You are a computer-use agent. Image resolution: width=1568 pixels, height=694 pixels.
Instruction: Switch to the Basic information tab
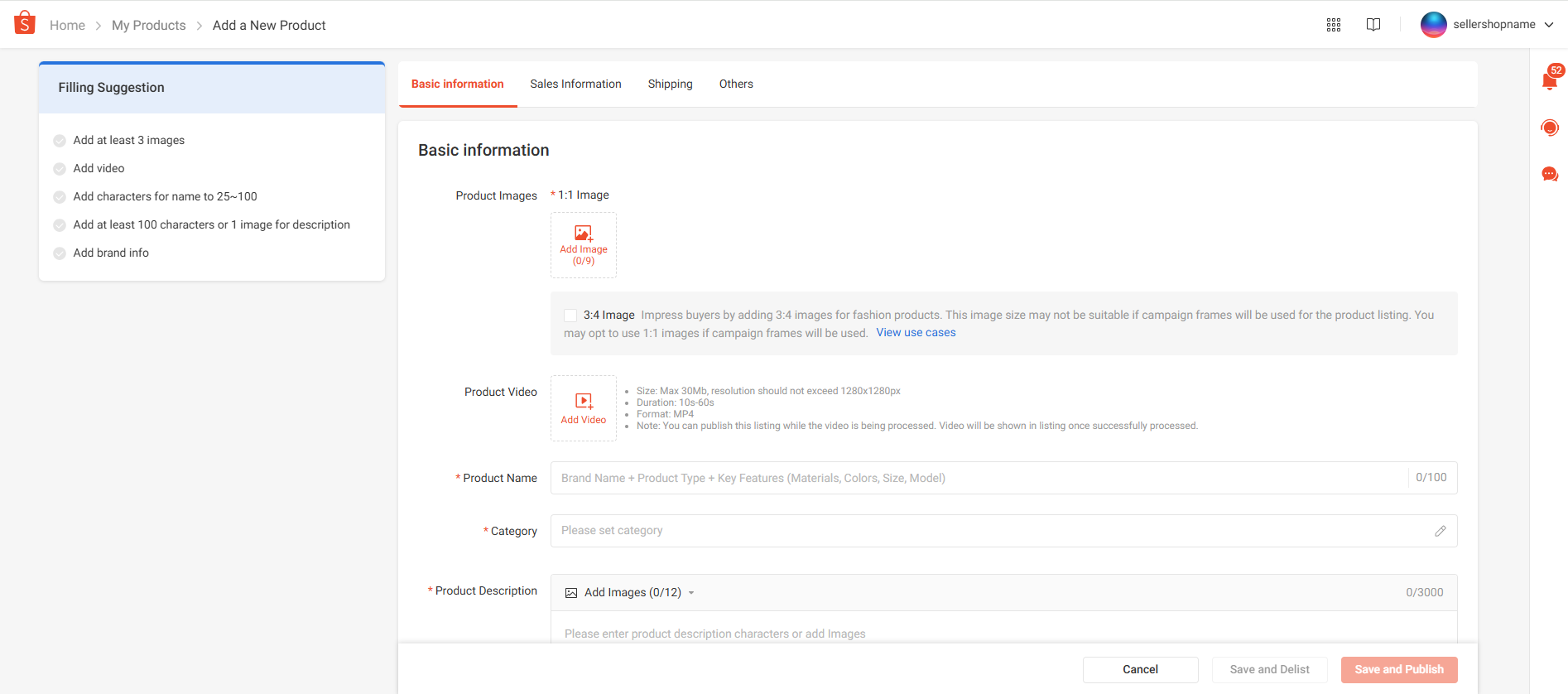pyautogui.click(x=458, y=84)
